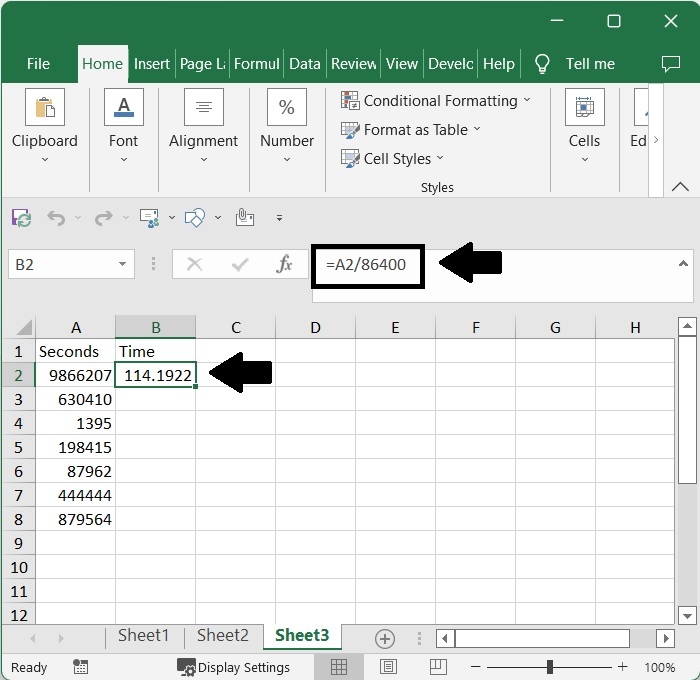Image resolution: width=700 pixels, height=680 pixels.
Task: Click the touch/mouse mode icon
Action: pyautogui.click(x=245, y=218)
